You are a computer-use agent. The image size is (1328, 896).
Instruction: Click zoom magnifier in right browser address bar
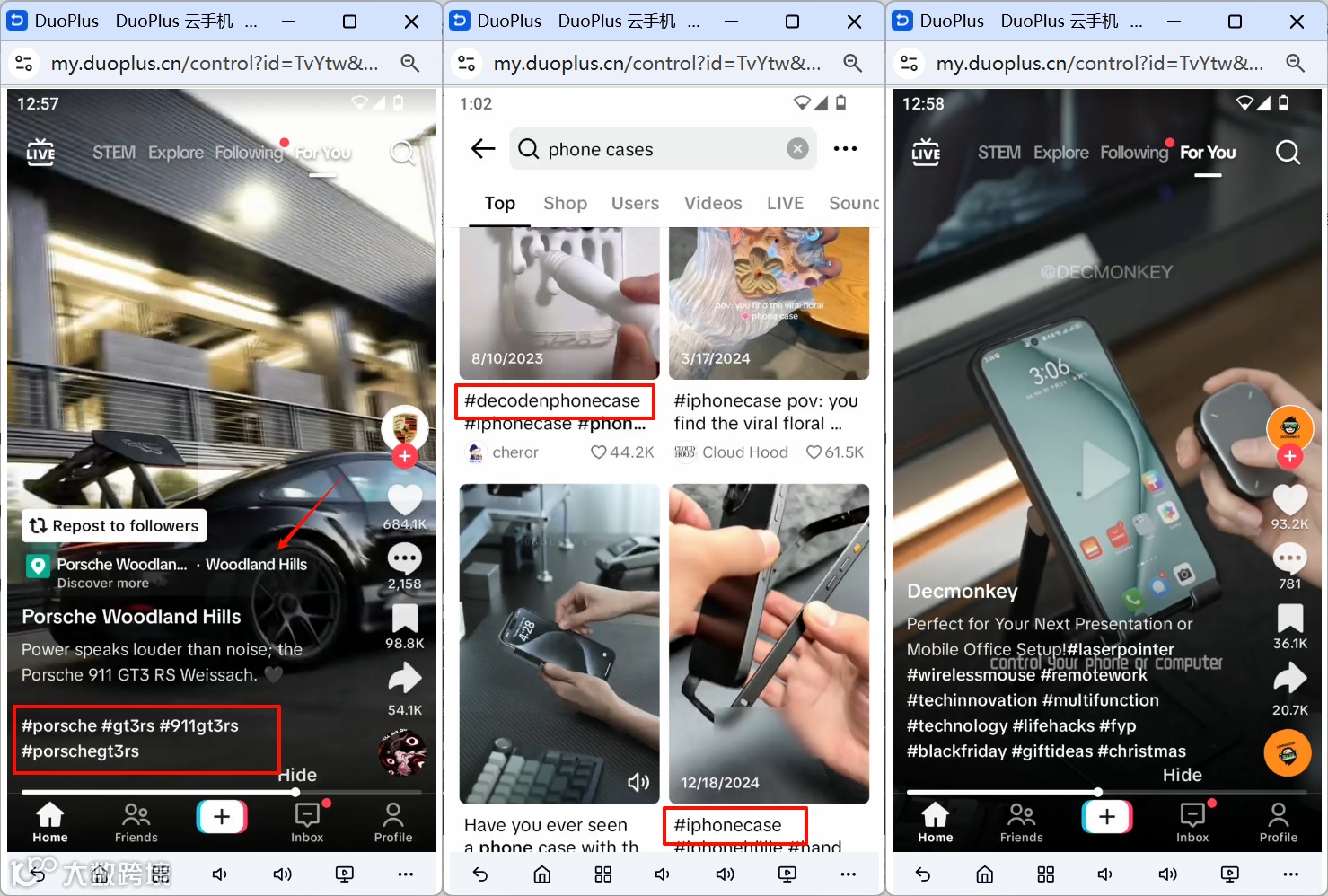(1295, 63)
